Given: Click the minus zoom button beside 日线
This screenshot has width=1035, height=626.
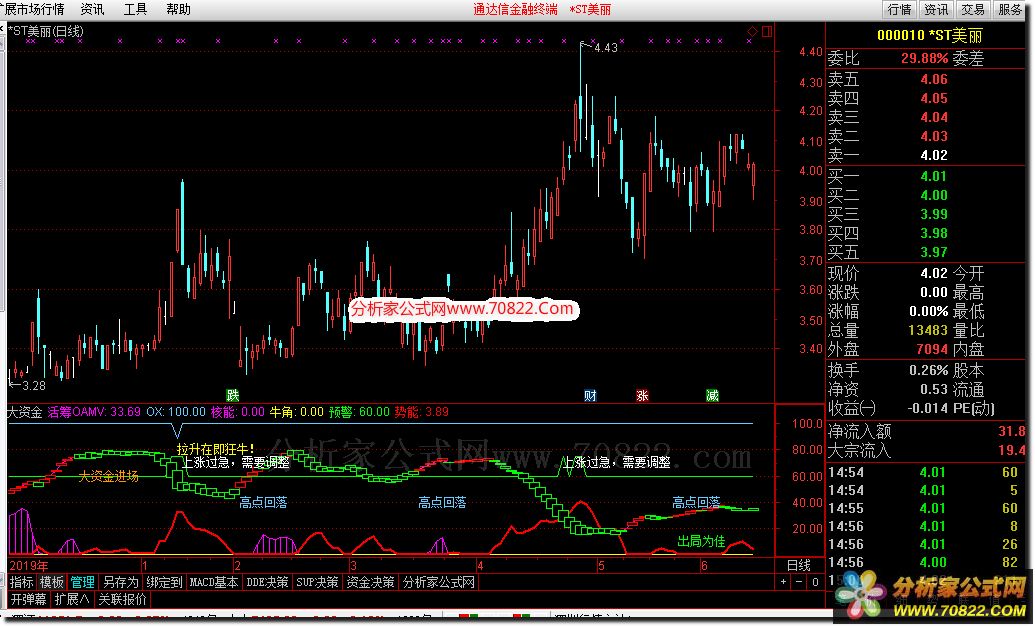Looking at the screenshot, I should 799,582.
